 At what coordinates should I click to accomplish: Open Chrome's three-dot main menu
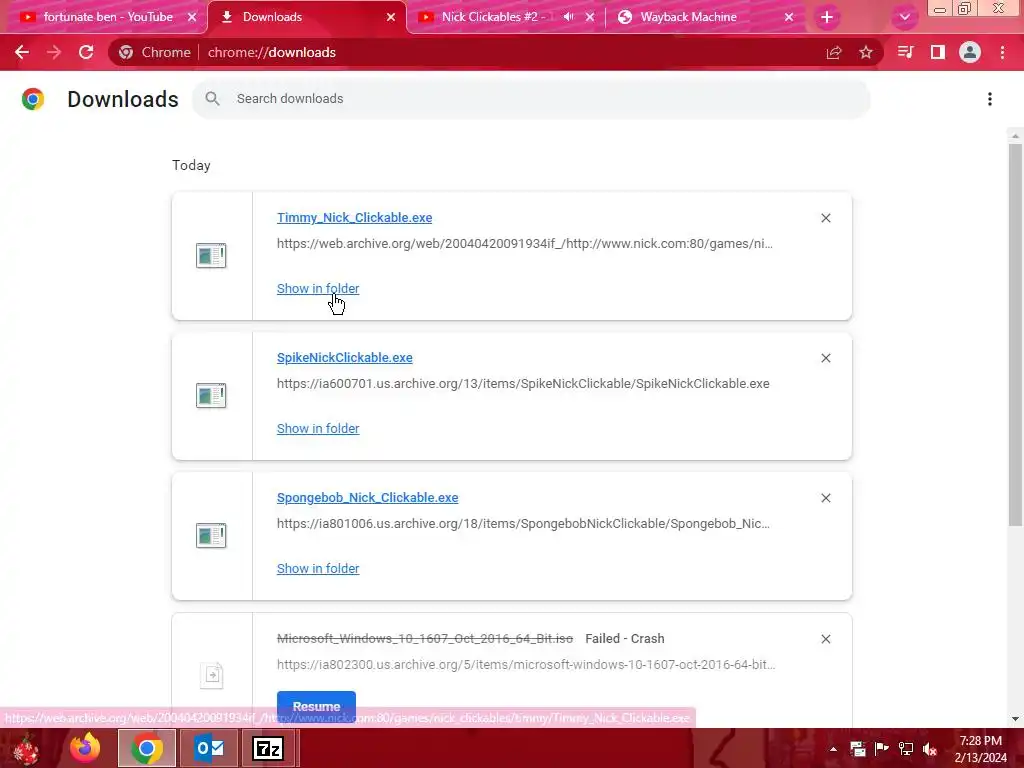[1002, 52]
